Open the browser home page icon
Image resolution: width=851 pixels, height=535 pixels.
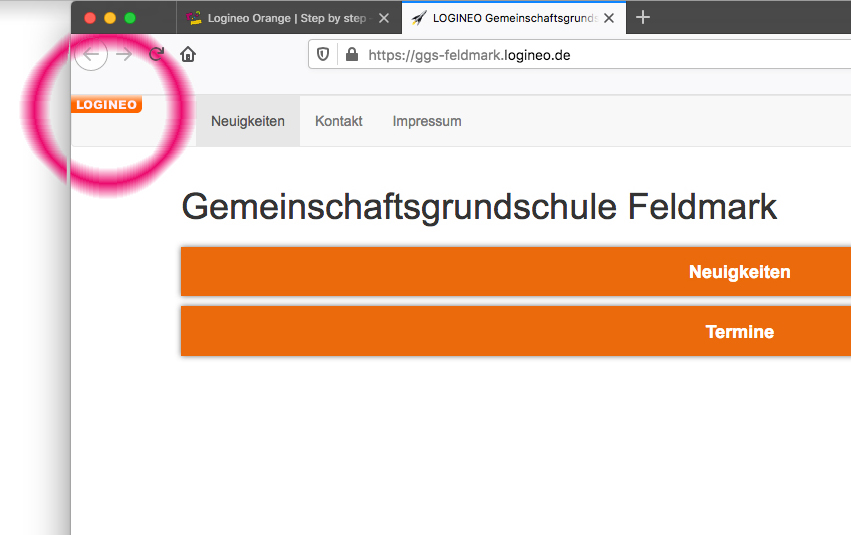pos(187,55)
